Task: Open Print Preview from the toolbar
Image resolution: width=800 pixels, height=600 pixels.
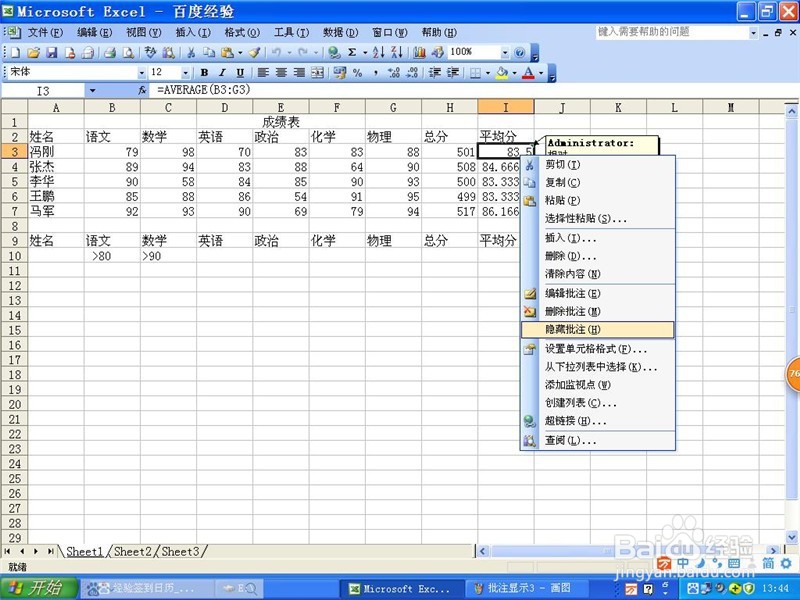Action: click(x=129, y=53)
